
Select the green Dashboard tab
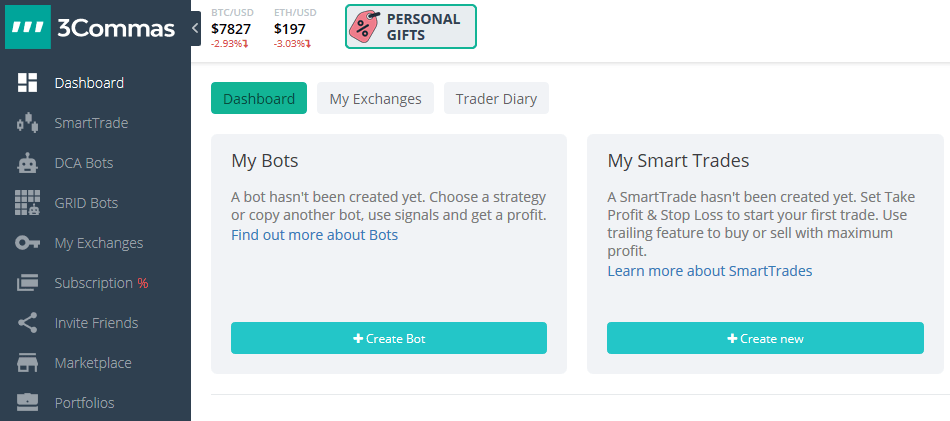click(x=259, y=99)
